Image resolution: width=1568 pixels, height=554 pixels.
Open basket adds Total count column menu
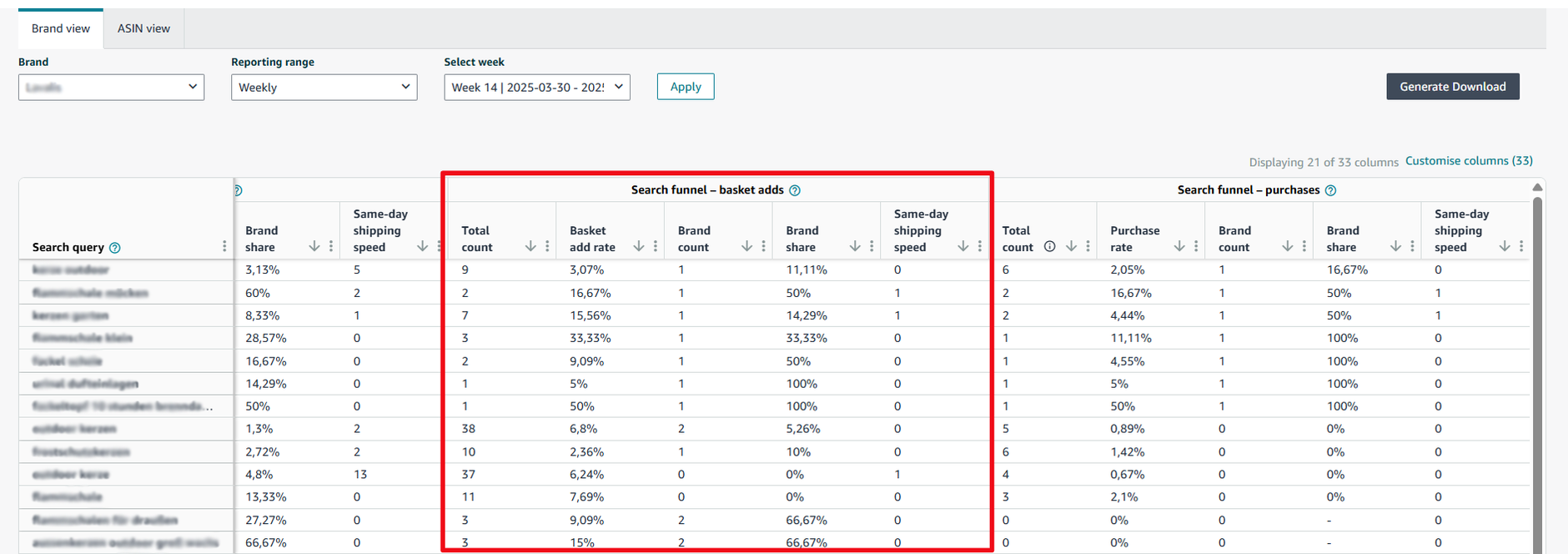tap(547, 246)
